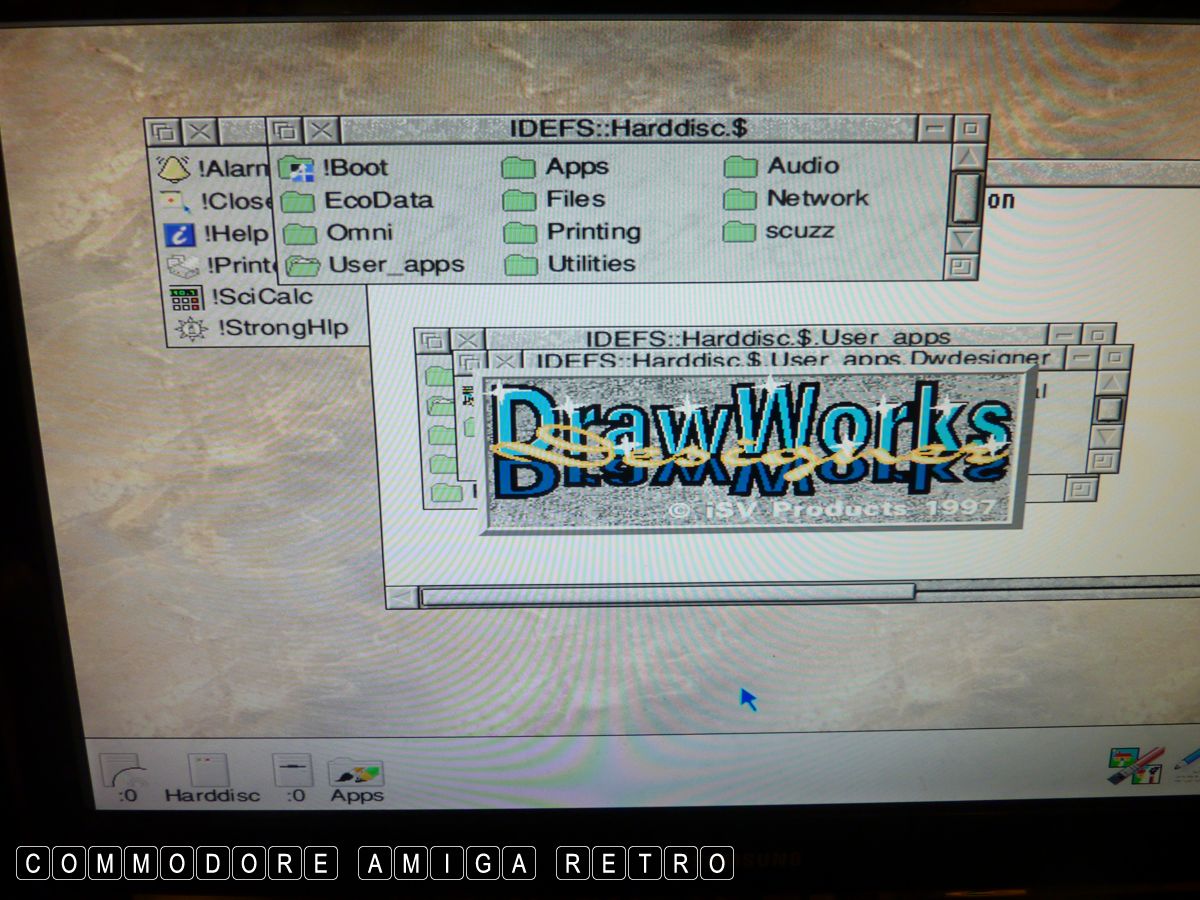1200x900 pixels.
Task: Open the Network folder
Action: (x=740, y=199)
